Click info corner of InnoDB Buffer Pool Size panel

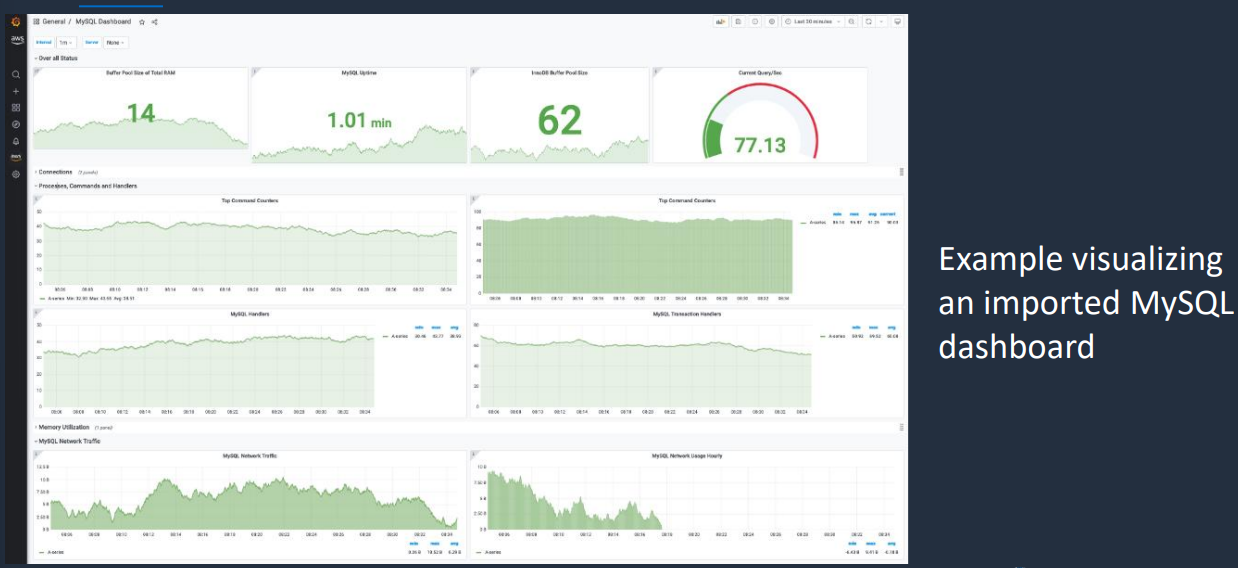(473, 71)
